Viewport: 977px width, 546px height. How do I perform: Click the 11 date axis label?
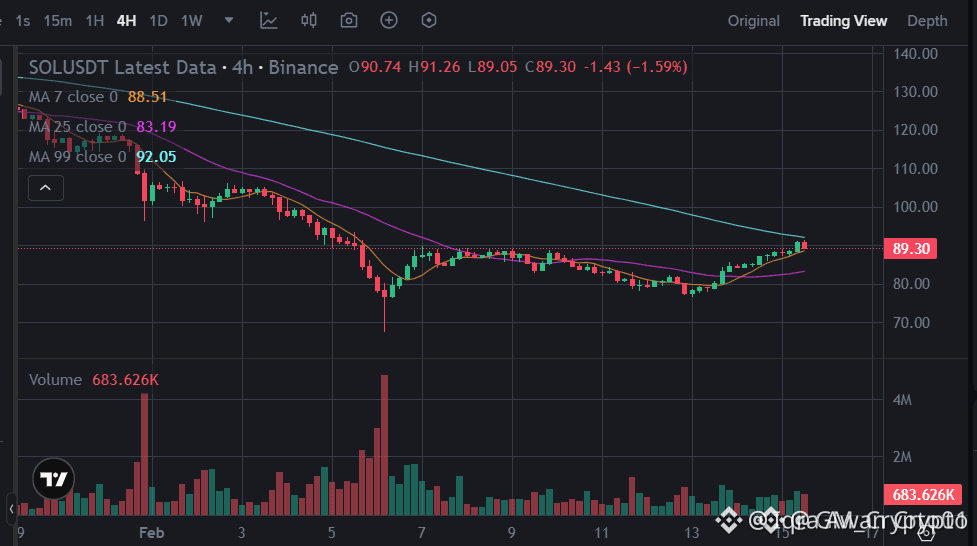[601, 533]
